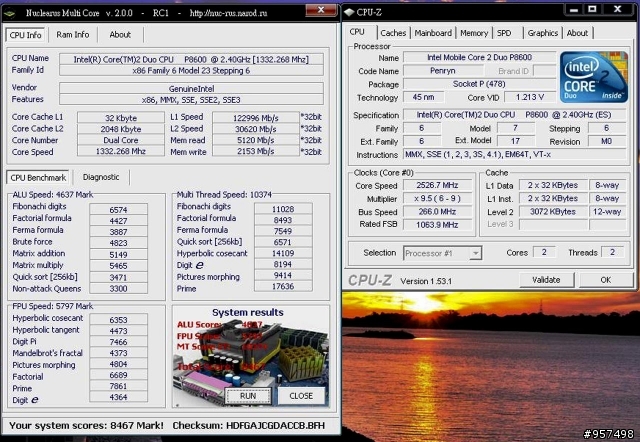Click the Intel Core 2 Duo logo
Viewport: 640px width, 442px height.
(x=593, y=77)
